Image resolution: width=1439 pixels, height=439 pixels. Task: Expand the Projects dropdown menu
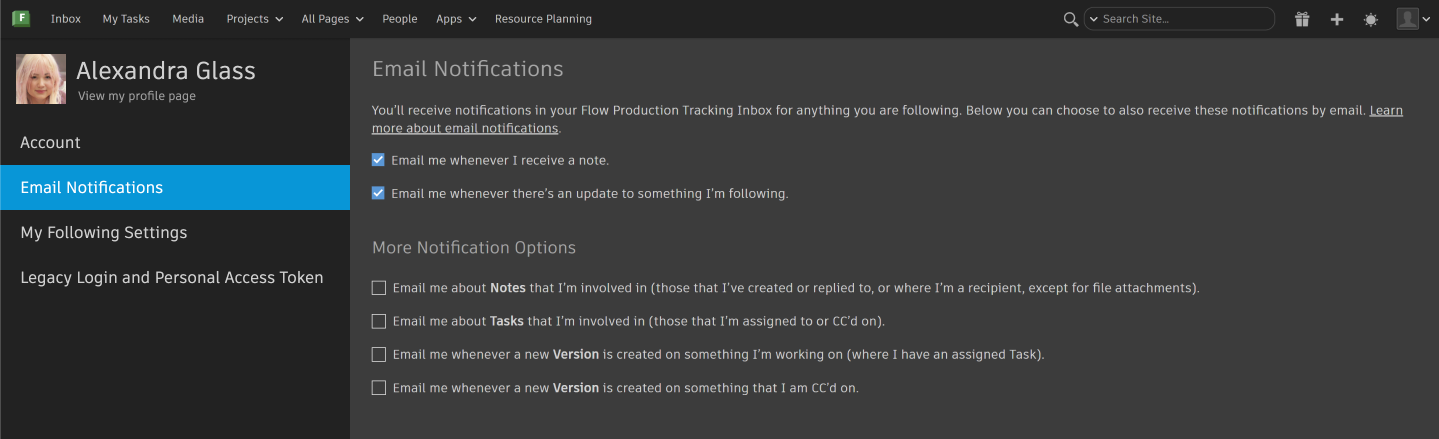pyautogui.click(x=254, y=19)
